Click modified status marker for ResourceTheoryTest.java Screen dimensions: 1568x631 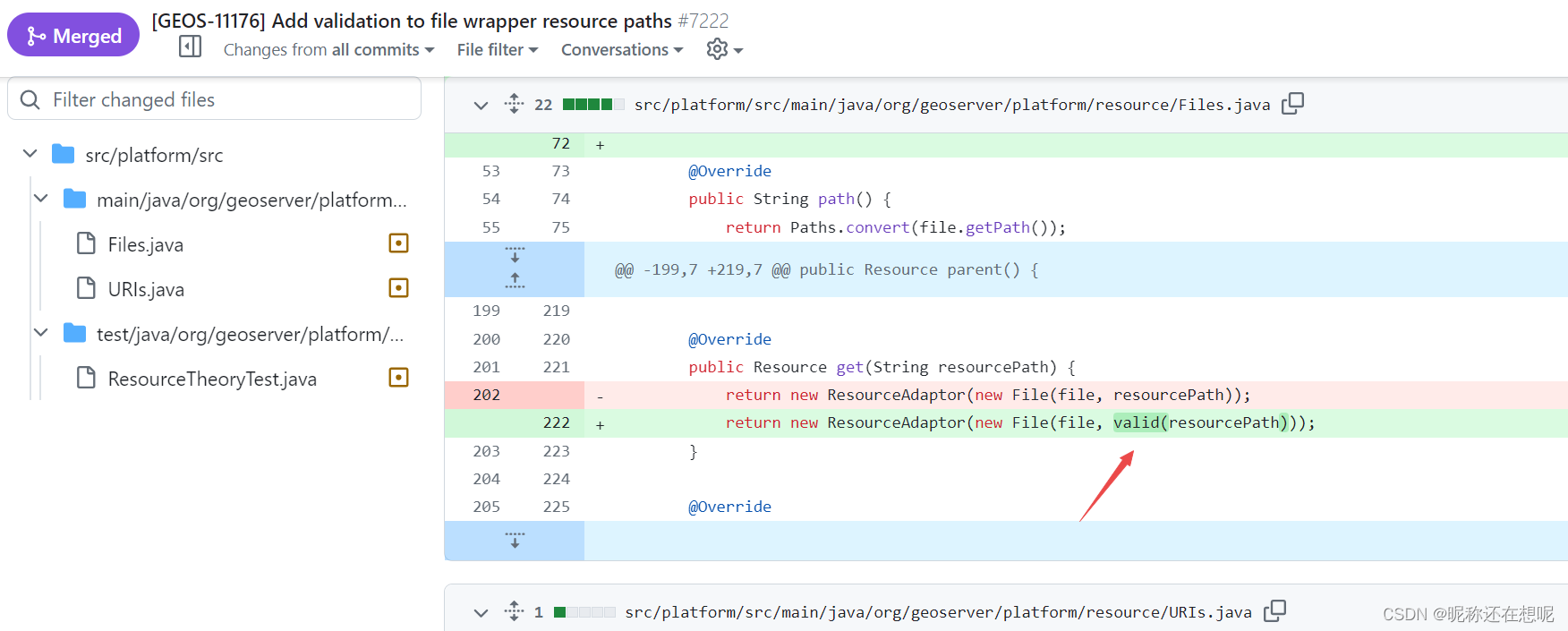click(x=399, y=378)
